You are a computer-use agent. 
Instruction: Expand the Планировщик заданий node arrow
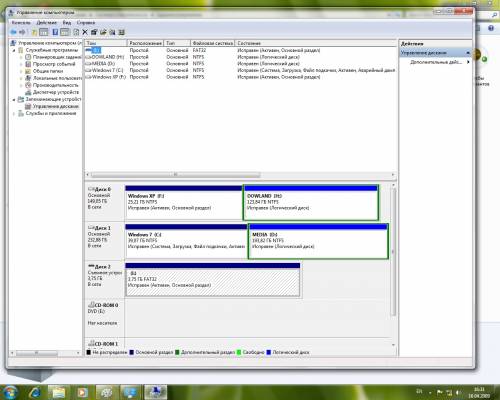click(x=21, y=57)
